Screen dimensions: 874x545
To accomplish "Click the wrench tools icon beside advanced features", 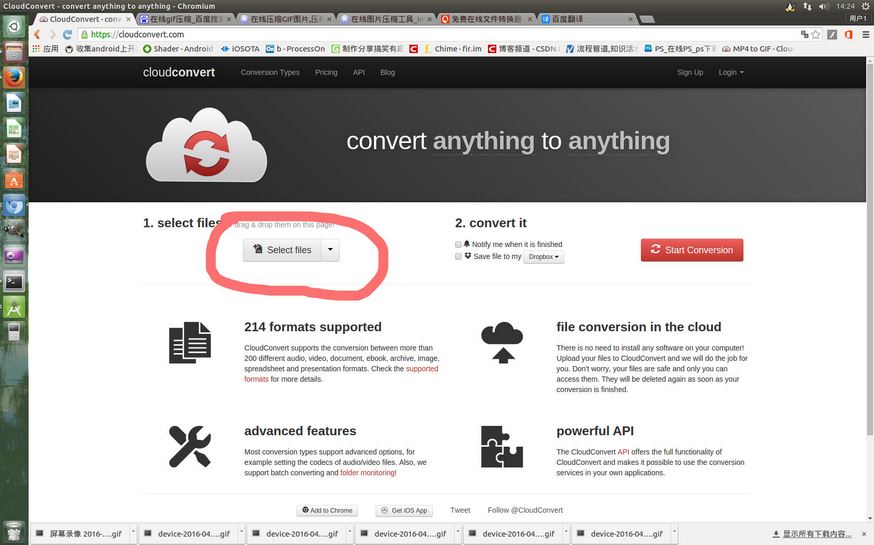I will point(190,446).
